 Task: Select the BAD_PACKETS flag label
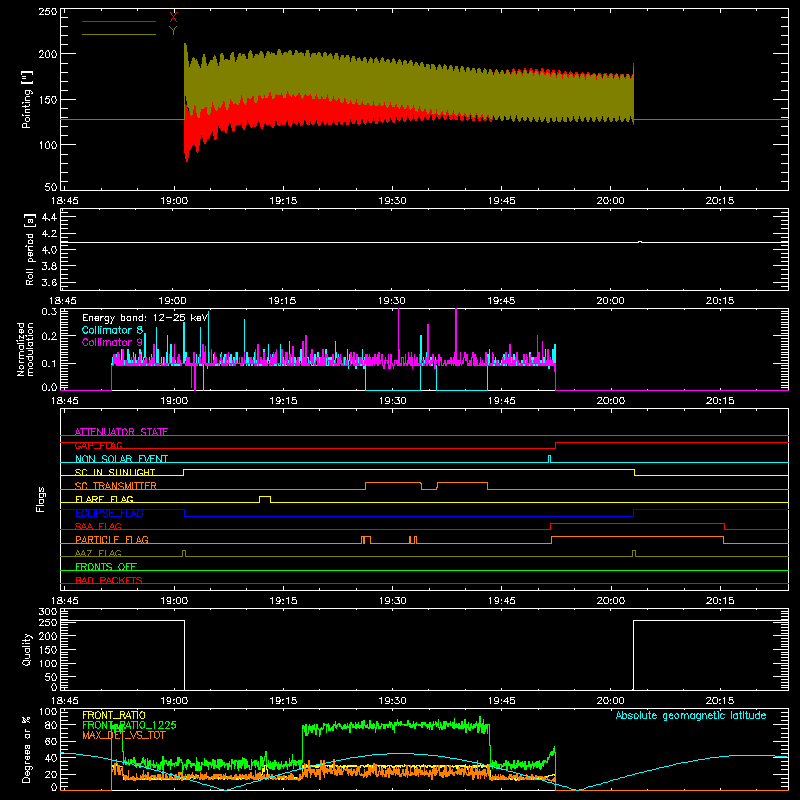[109, 580]
